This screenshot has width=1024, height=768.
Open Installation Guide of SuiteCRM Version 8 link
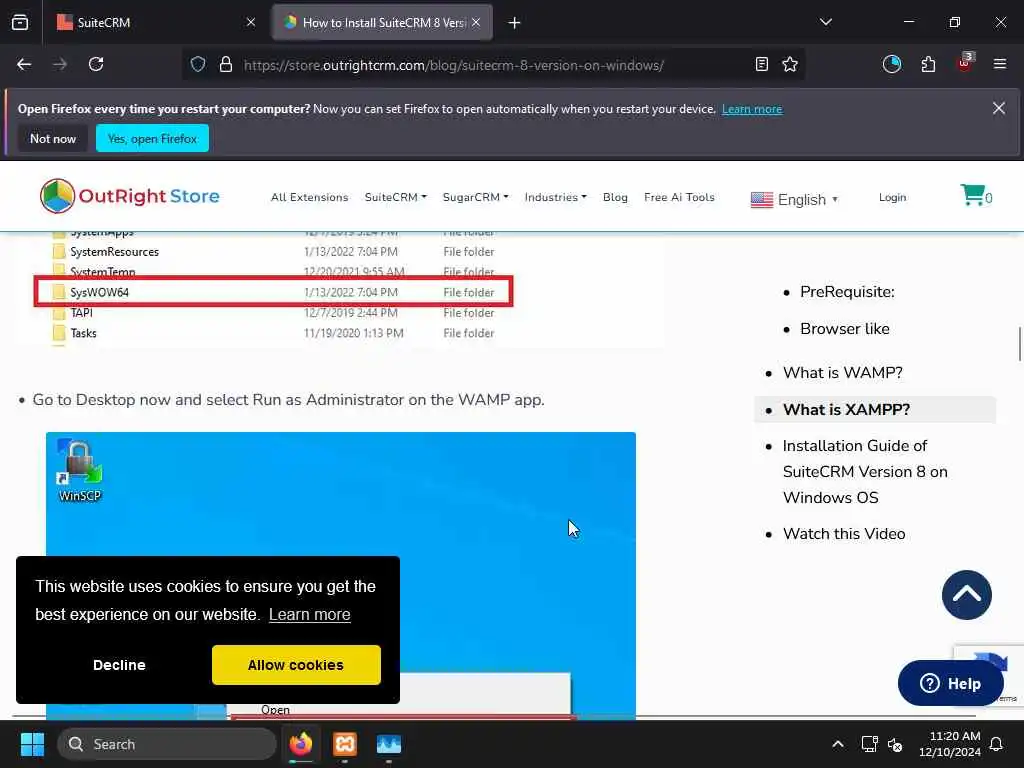(865, 472)
